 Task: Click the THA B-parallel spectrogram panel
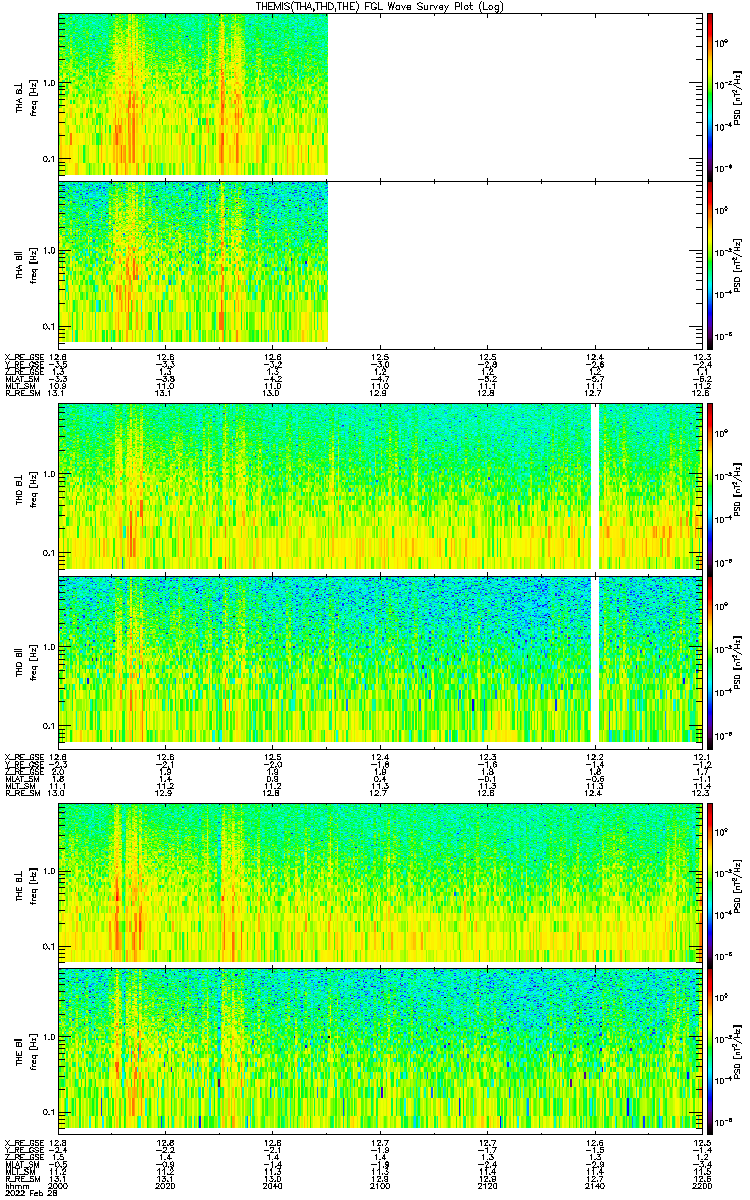click(380, 264)
